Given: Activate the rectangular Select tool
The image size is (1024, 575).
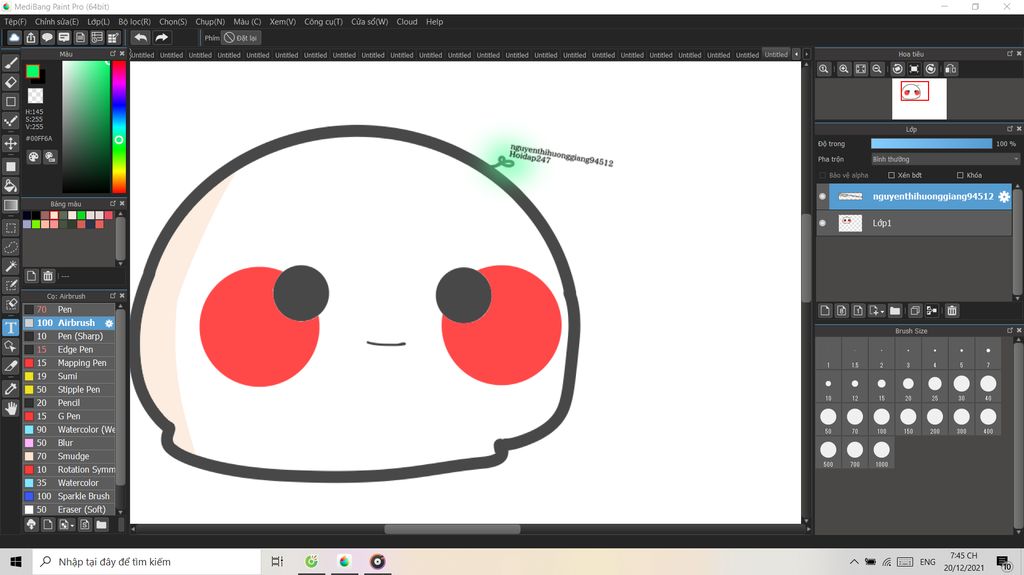Looking at the screenshot, I should point(11,228).
